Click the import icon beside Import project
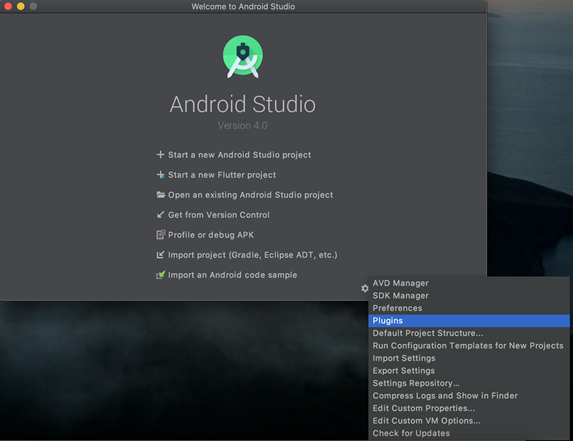This screenshot has height=441, width=573. 160,255
